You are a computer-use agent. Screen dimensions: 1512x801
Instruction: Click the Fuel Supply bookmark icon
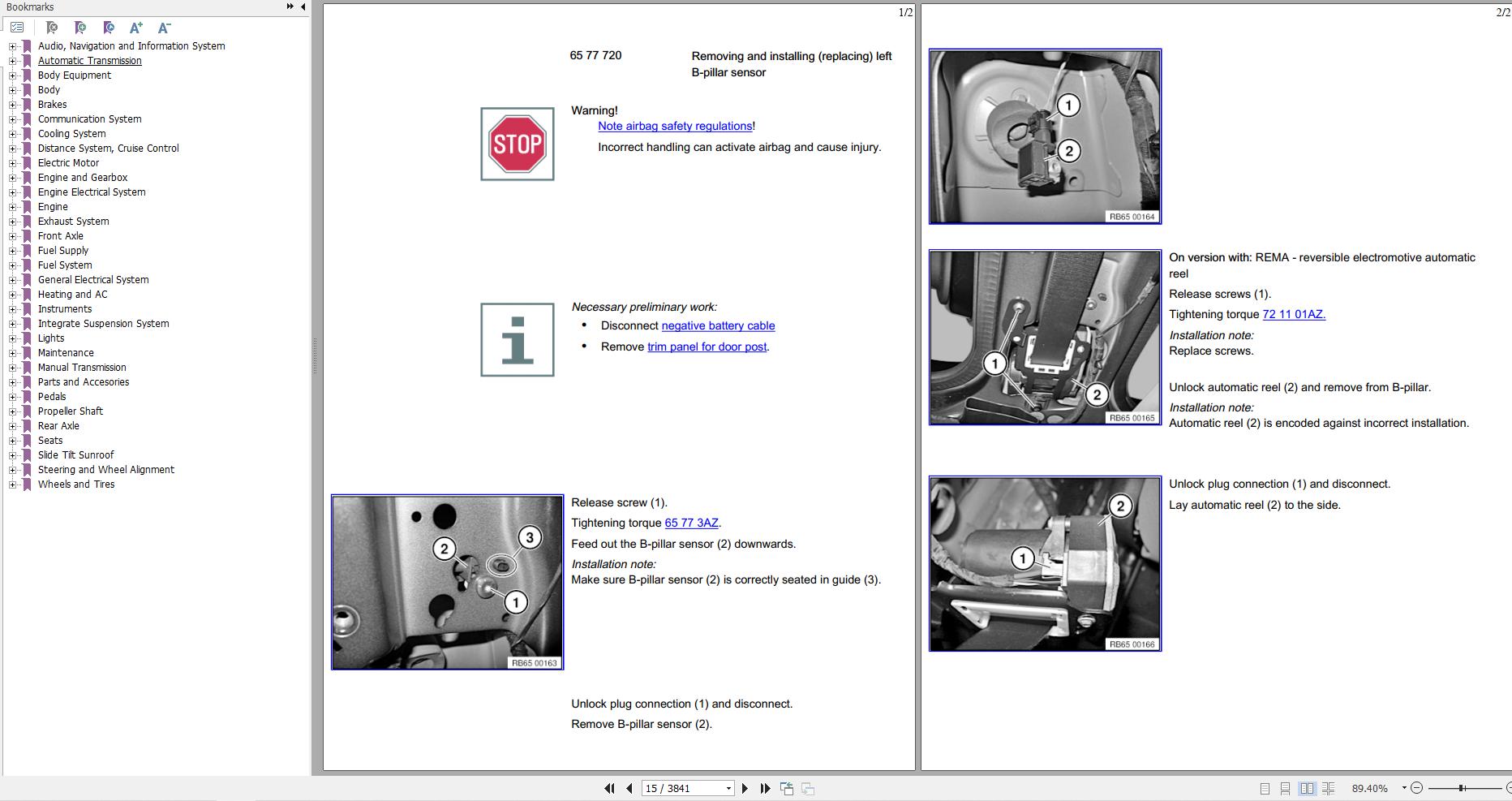click(x=27, y=251)
